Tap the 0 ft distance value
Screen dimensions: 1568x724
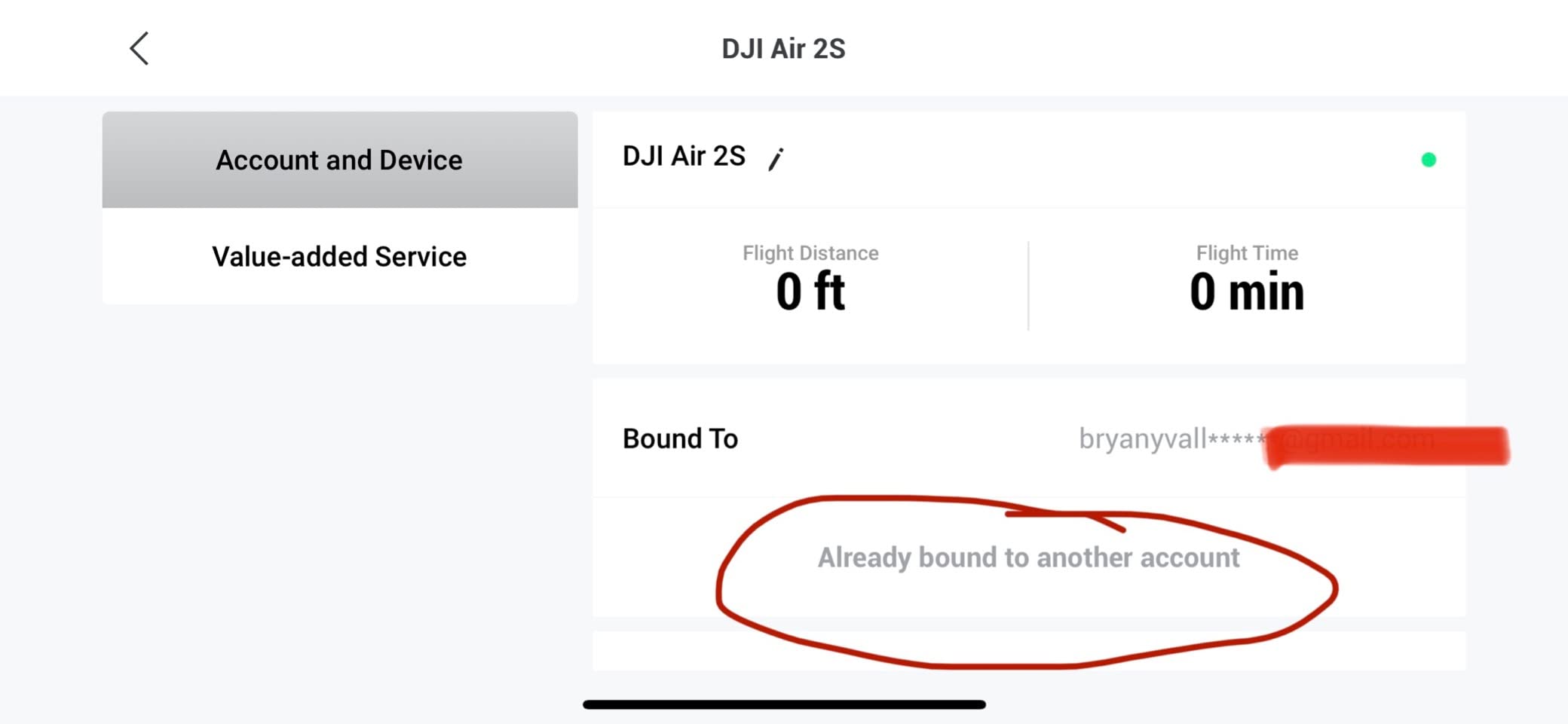(810, 292)
